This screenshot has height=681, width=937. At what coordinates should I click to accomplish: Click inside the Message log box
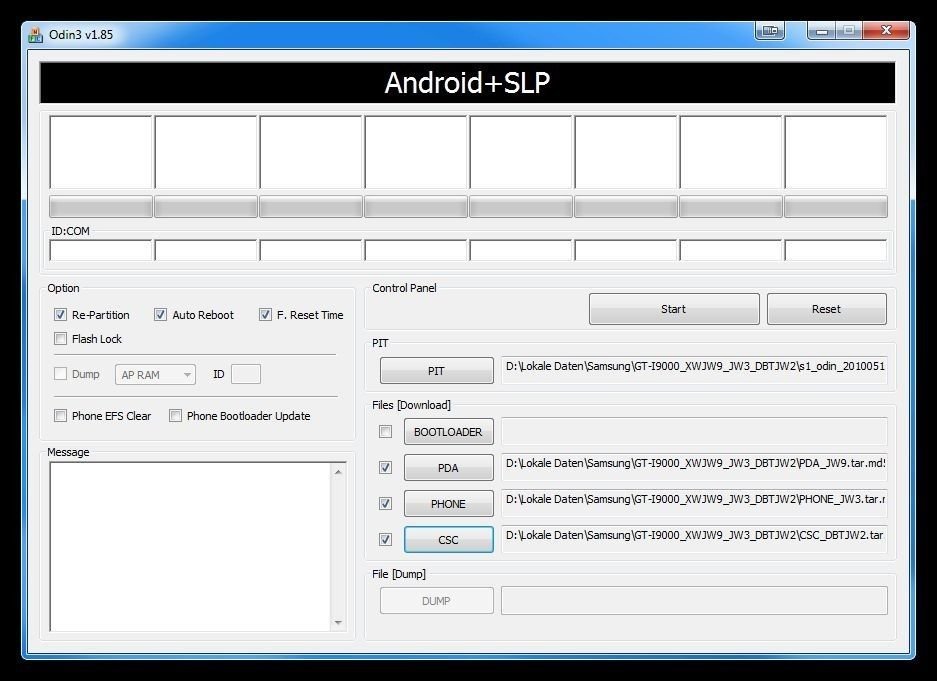190,546
